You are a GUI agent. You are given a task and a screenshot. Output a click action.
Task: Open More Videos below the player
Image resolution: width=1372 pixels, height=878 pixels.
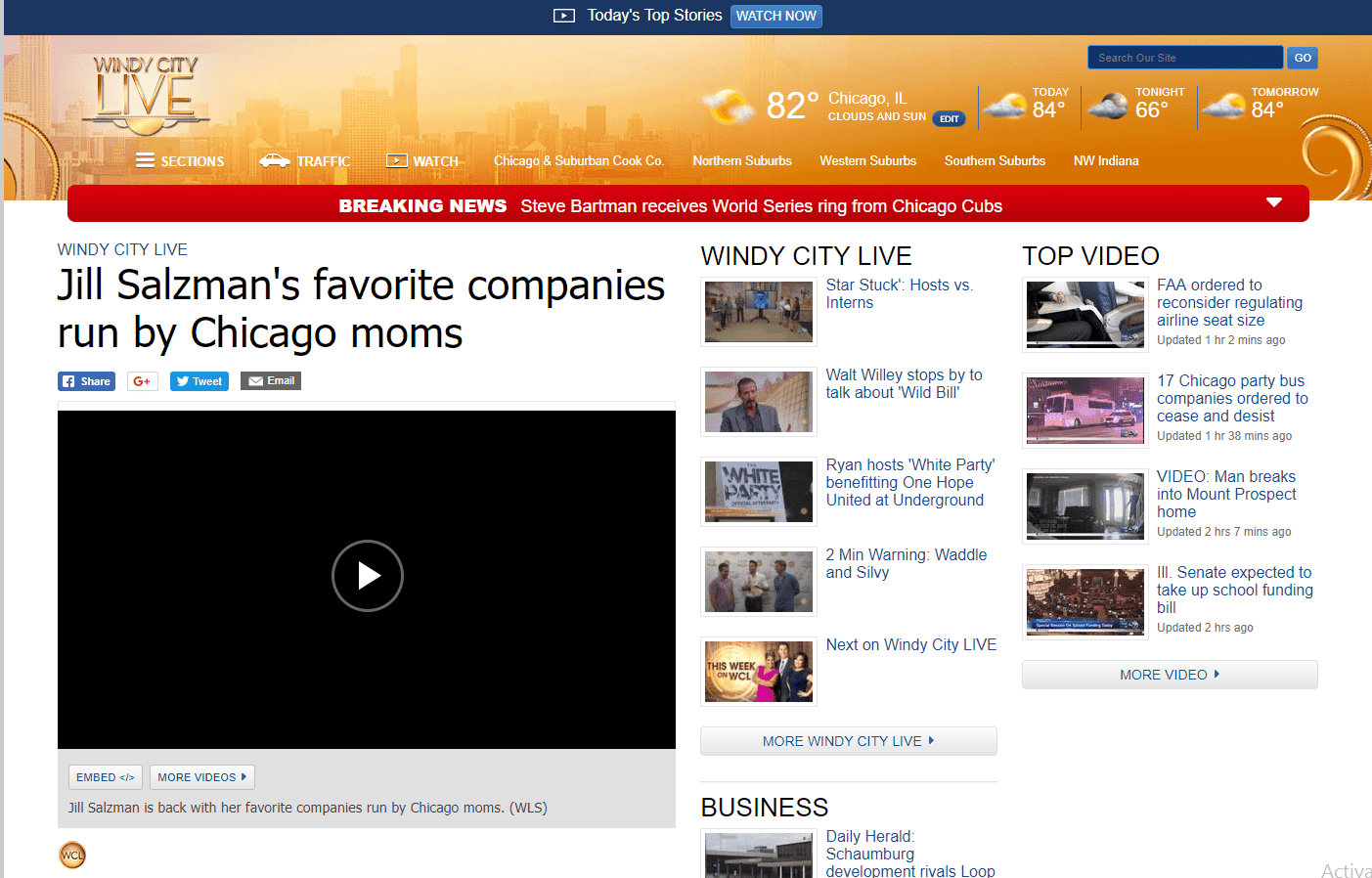[x=202, y=777]
